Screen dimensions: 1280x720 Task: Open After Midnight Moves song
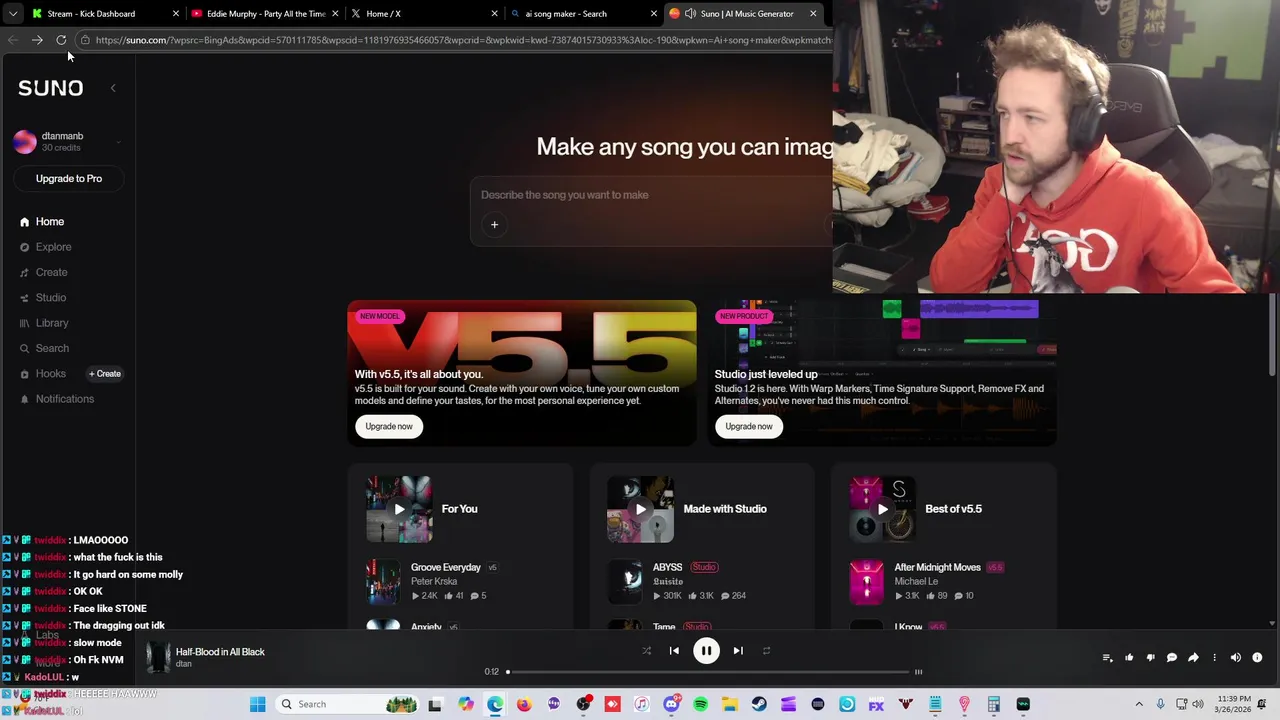coord(937,568)
